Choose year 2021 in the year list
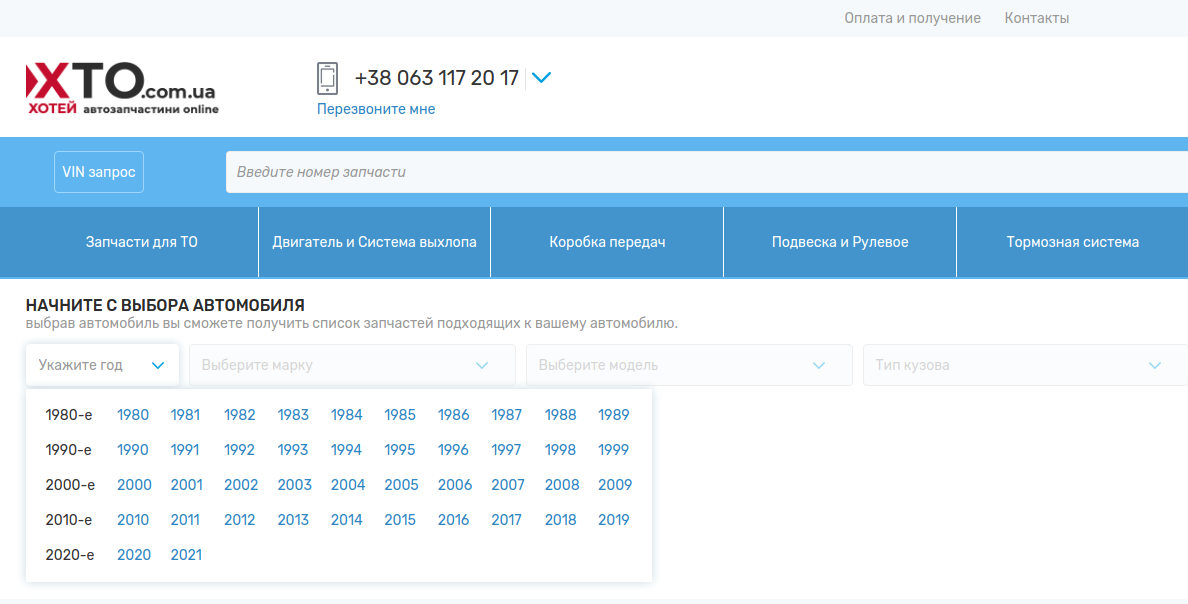Viewport: 1188px width, 604px height. coord(186,555)
